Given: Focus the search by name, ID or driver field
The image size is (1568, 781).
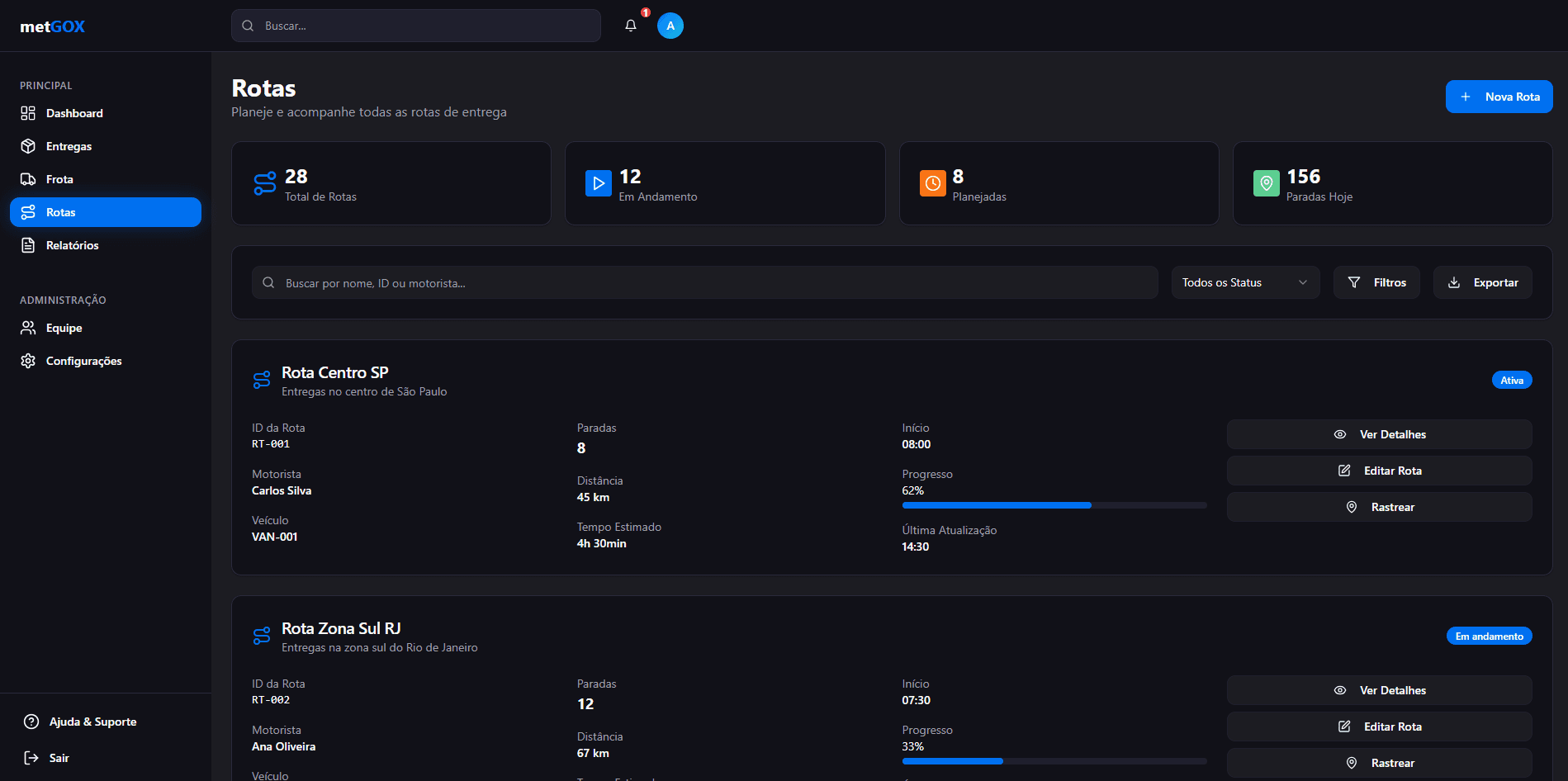Looking at the screenshot, I should (x=705, y=282).
